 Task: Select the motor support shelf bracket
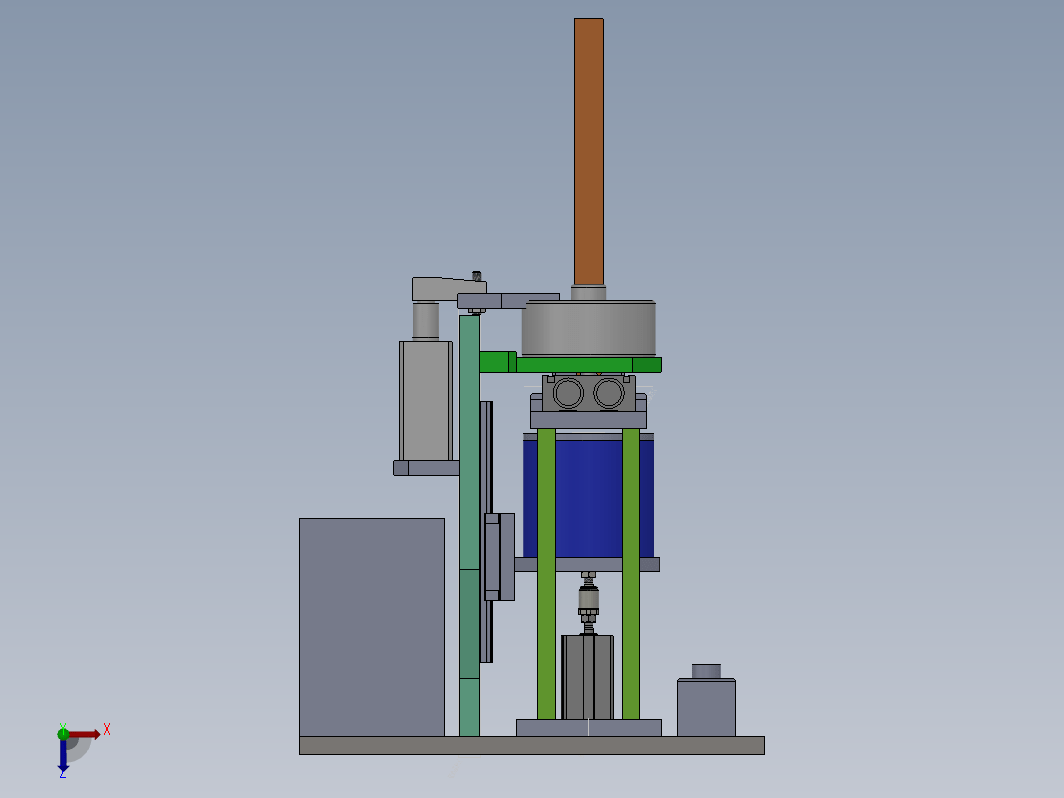point(426,468)
